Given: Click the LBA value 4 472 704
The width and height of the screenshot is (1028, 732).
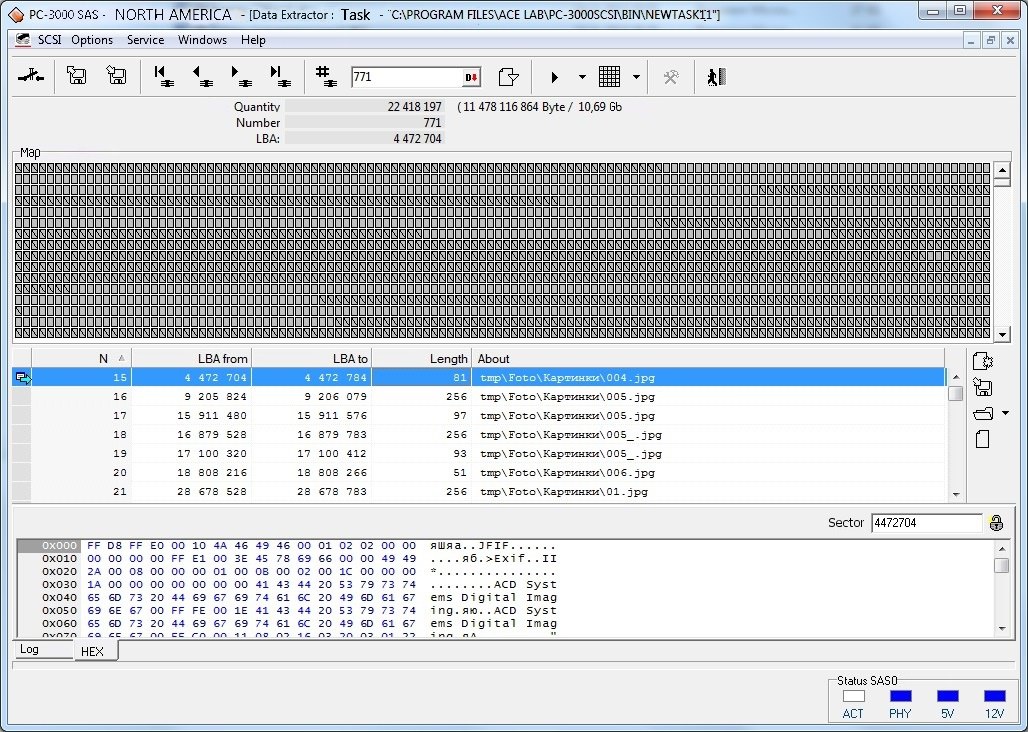Looking at the screenshot, I should pos(364,138).
